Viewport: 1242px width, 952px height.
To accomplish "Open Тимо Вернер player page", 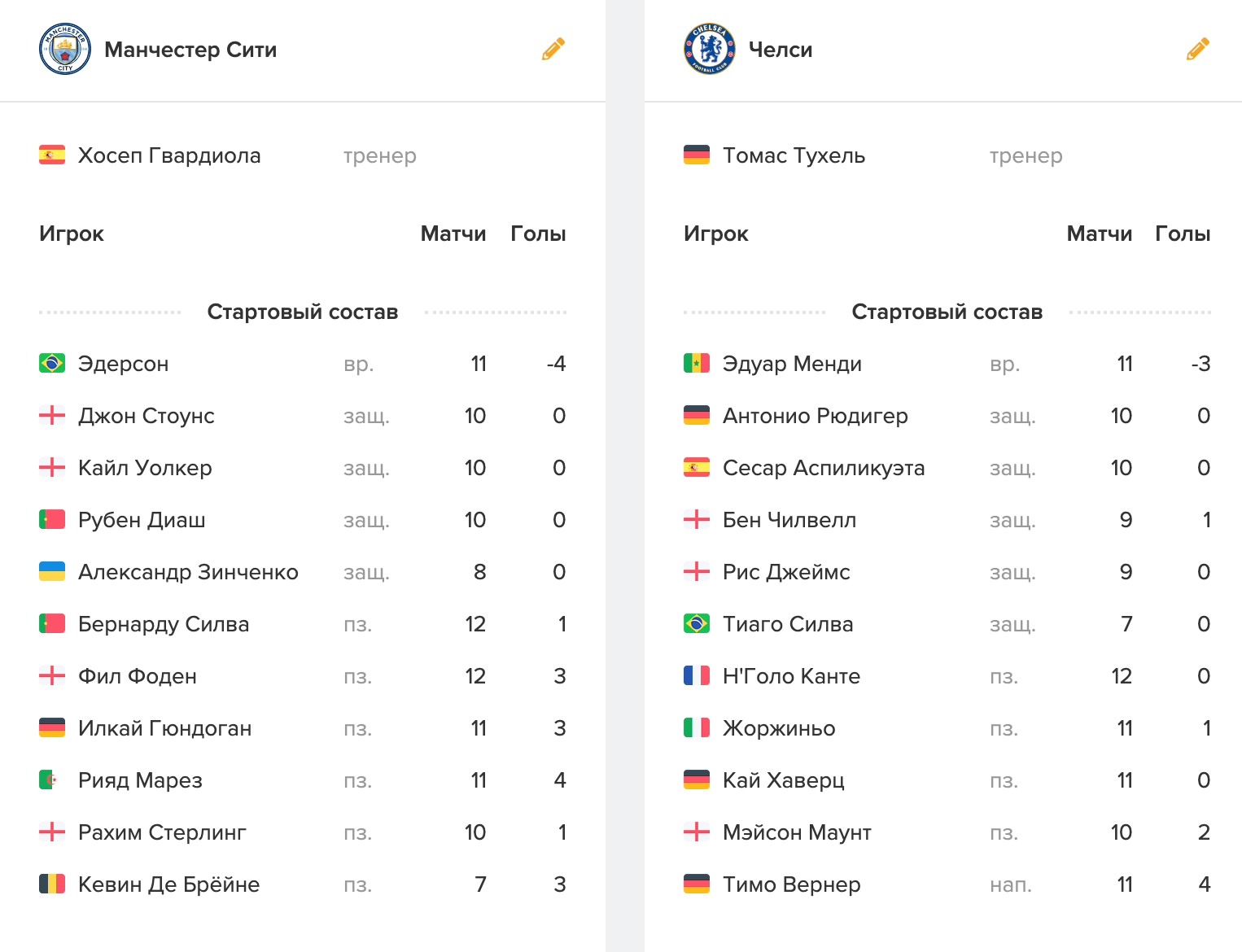I will coord(791,884).
